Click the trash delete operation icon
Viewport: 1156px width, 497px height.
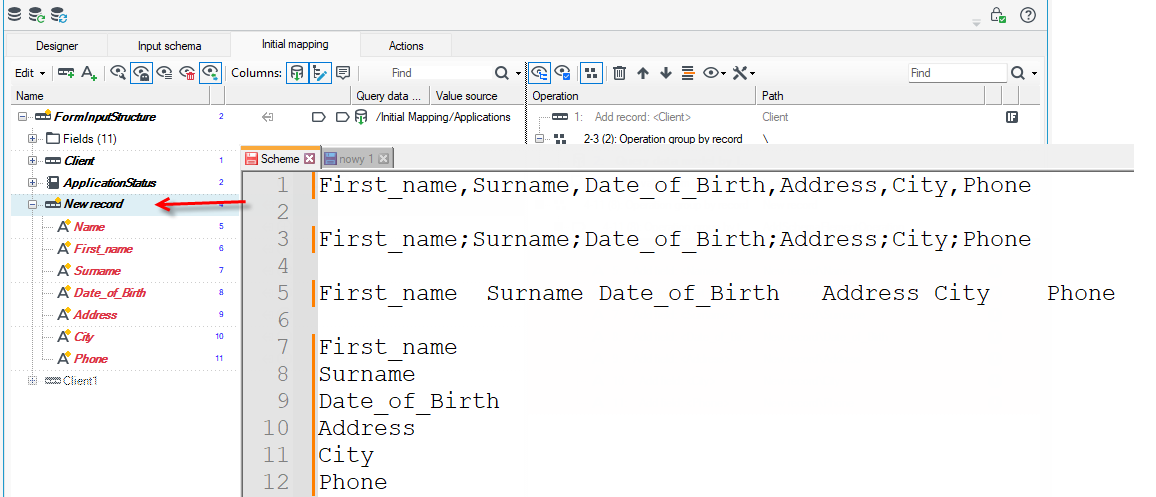620,73
